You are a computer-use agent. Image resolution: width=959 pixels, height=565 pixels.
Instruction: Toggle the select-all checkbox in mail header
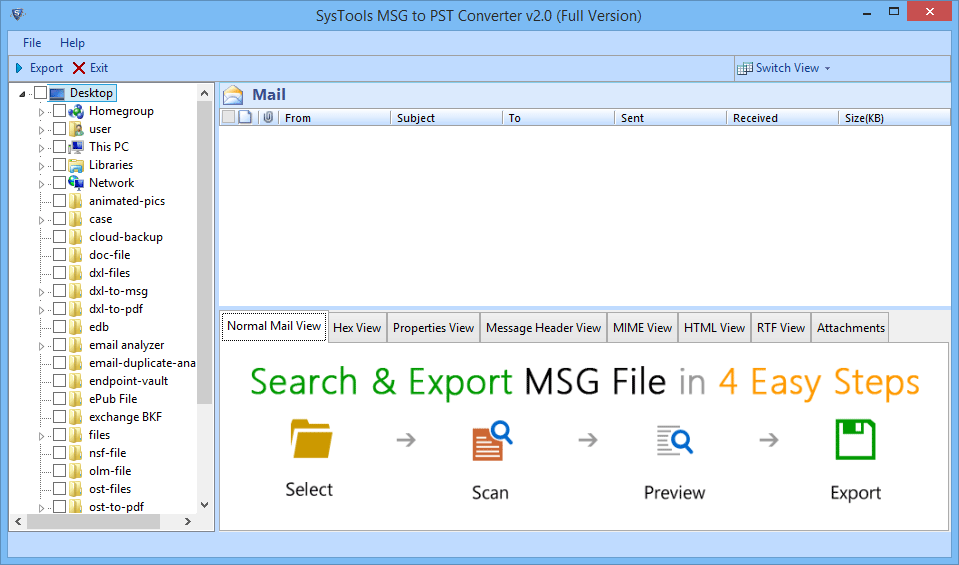tap(228, 117)
